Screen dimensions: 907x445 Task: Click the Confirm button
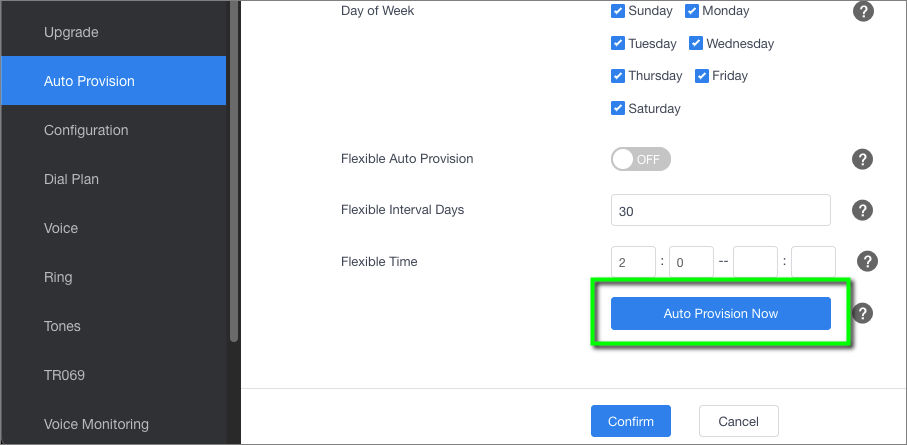click(x=631, y=421)
